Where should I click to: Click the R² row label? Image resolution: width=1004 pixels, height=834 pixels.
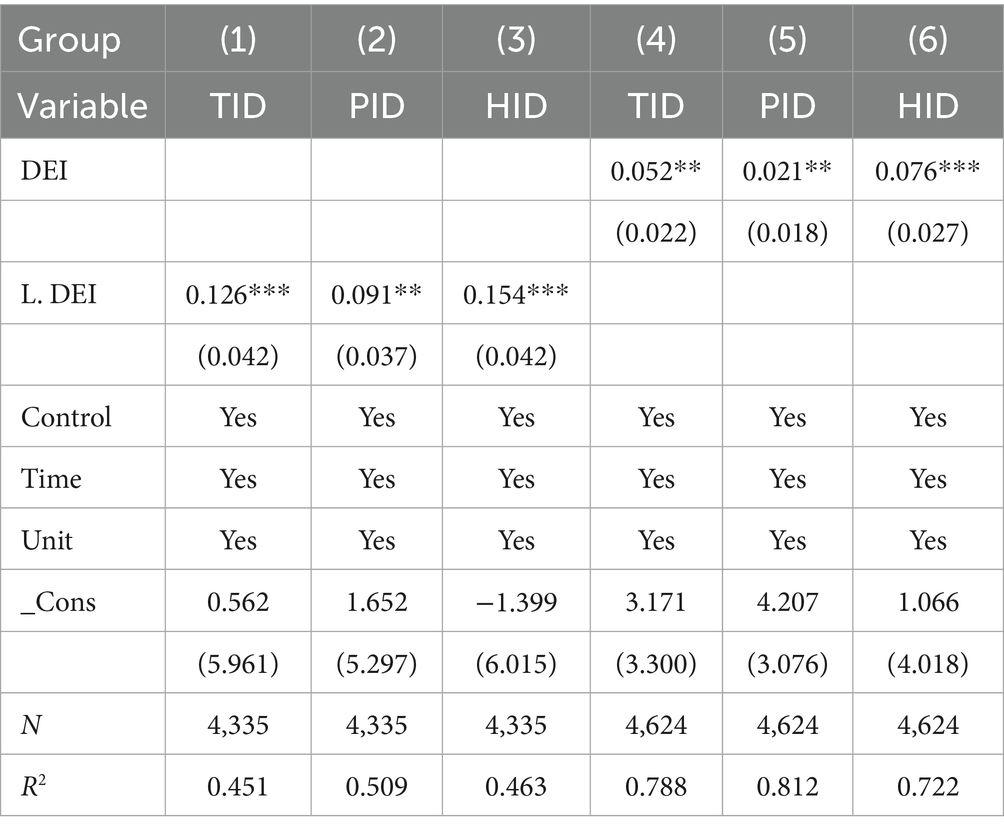(x=35, y=787)
